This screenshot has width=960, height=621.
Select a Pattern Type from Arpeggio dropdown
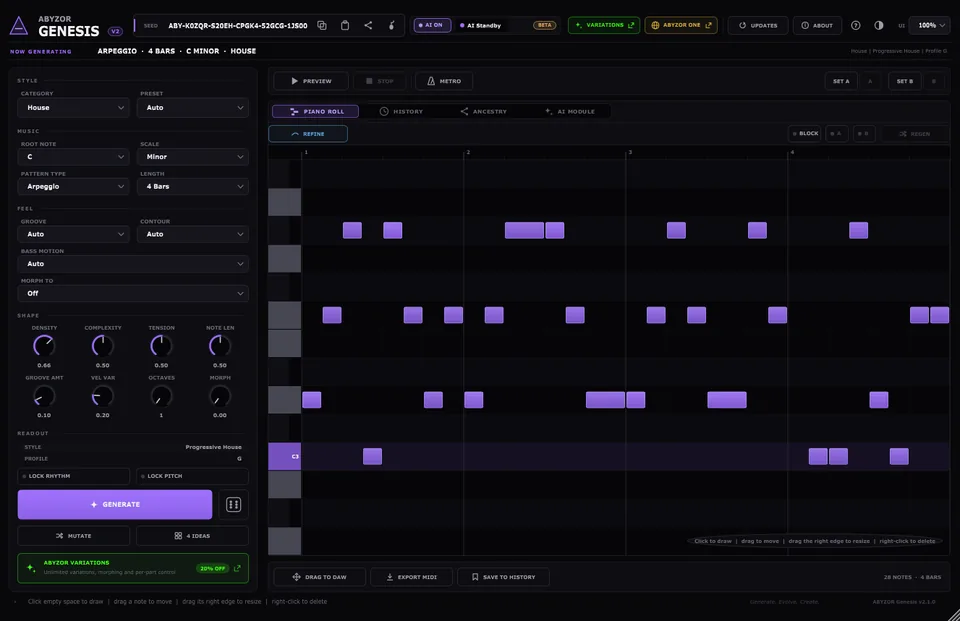click(73, 186)
